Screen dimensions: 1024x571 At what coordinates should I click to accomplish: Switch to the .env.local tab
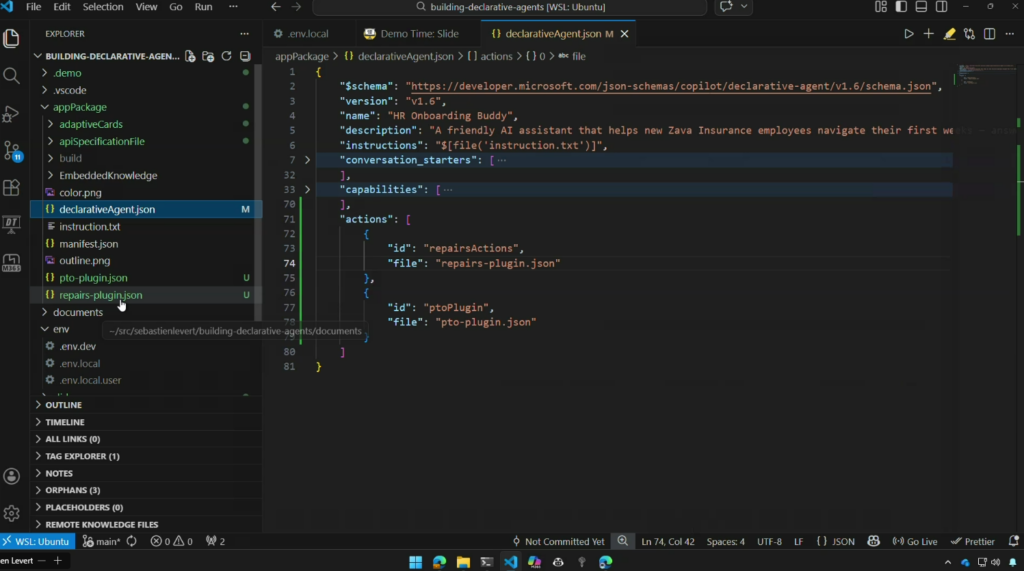click(x=307, y=34)
